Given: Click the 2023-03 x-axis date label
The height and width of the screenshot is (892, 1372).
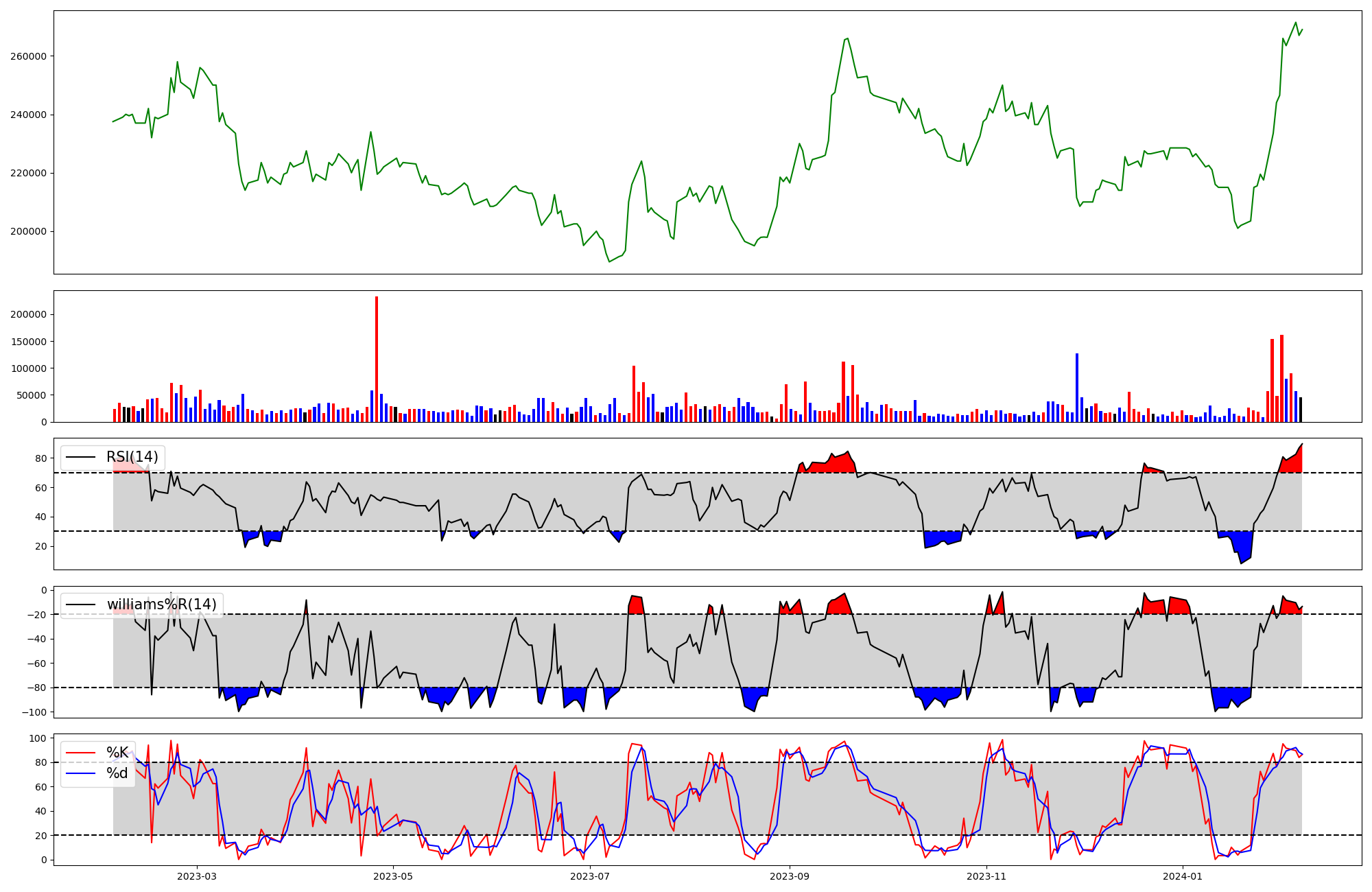Looking at the screenshot, I should click(197, 876).
